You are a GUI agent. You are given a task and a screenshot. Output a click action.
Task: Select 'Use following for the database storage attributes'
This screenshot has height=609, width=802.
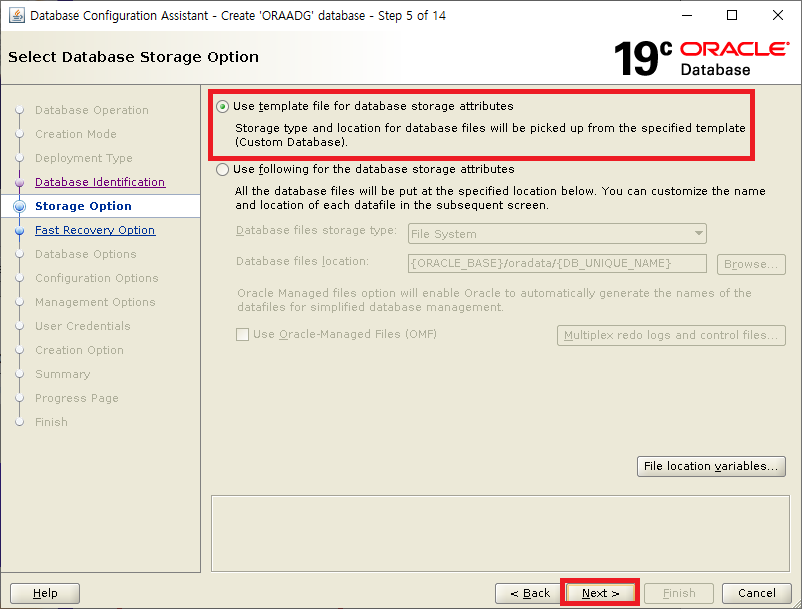coord(222,169)
